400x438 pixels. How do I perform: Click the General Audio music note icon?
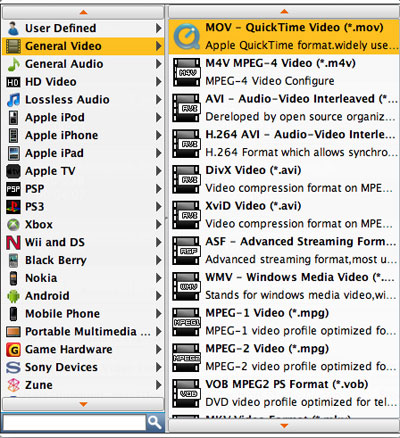(x=13, y=64)
